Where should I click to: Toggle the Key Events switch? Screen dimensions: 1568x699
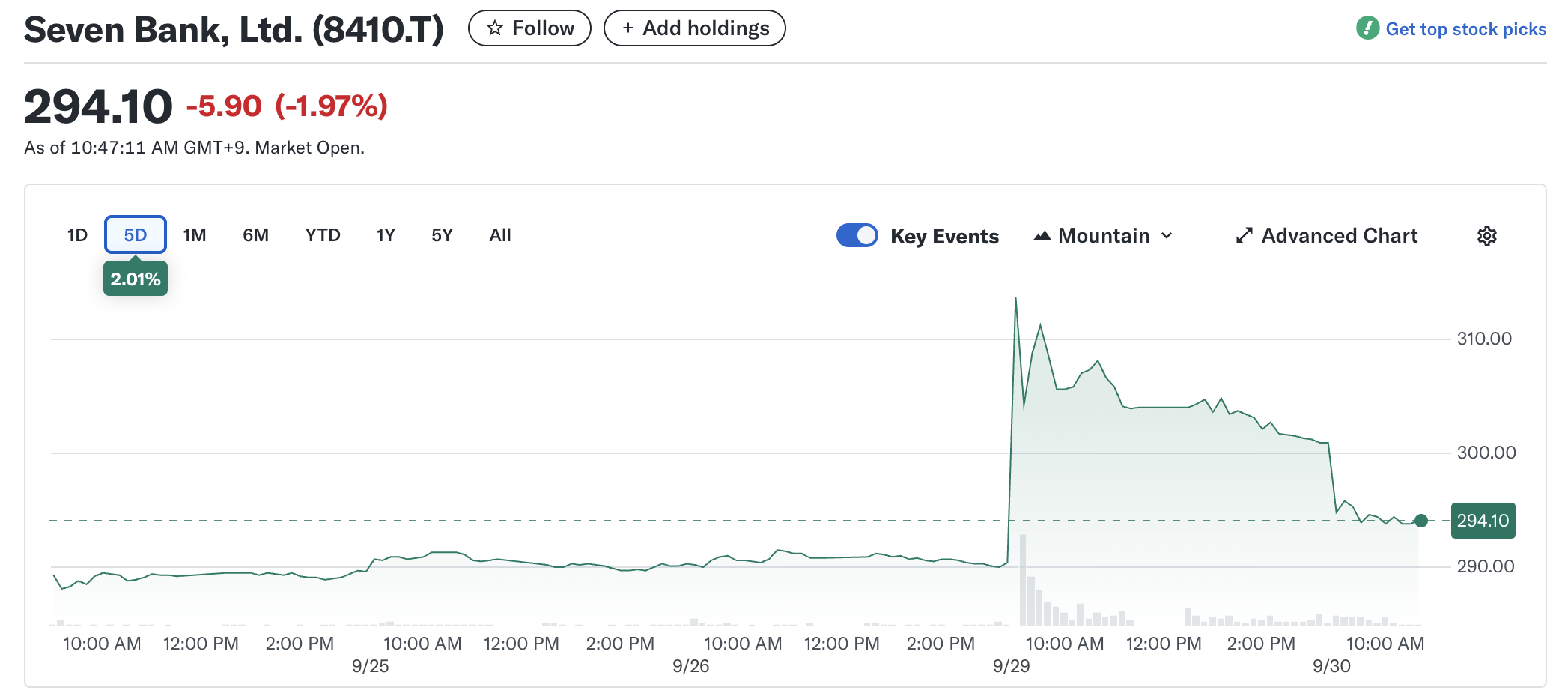pos(857,235)
